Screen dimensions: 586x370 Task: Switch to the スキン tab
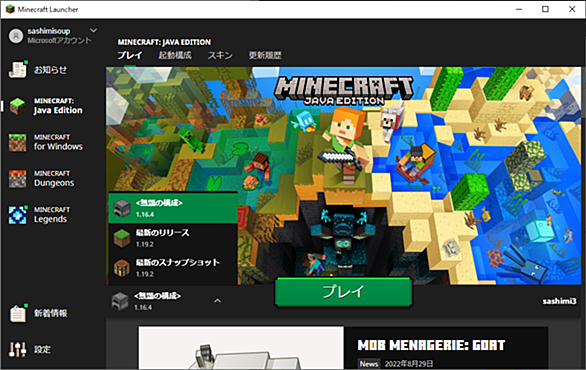[x=220, y=55]
